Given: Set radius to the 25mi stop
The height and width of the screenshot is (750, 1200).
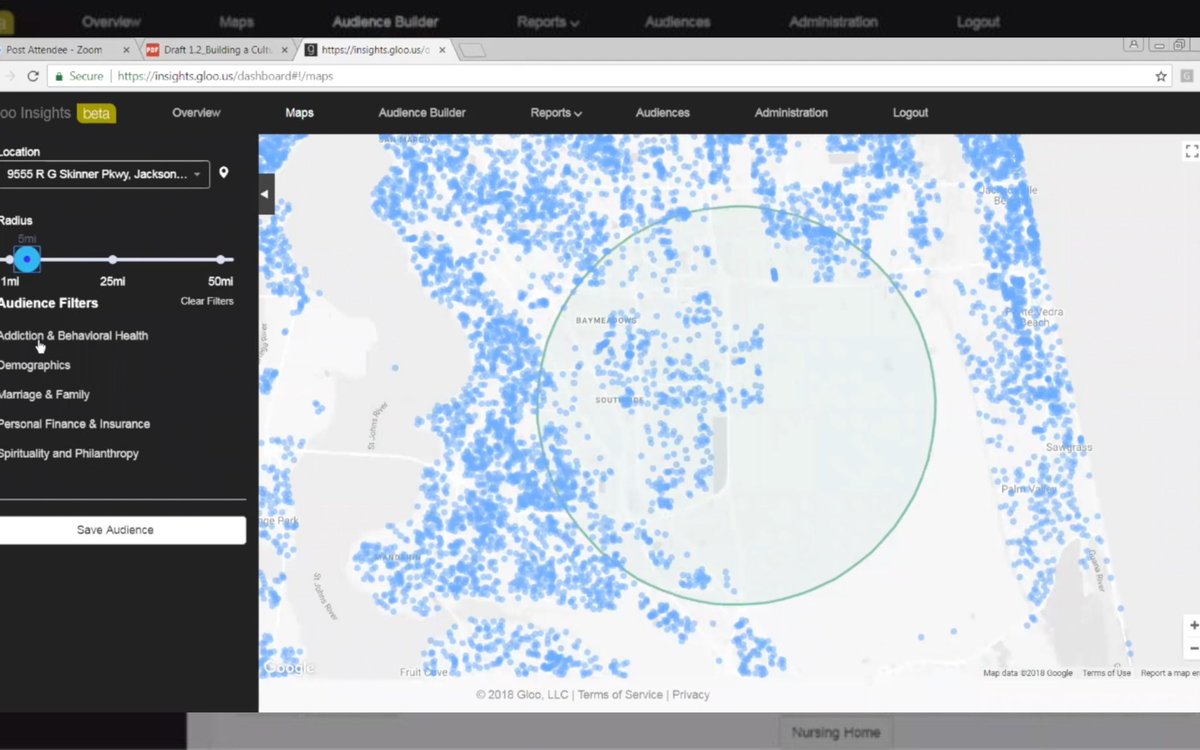Looking at the screenshot, I should 112,260.
